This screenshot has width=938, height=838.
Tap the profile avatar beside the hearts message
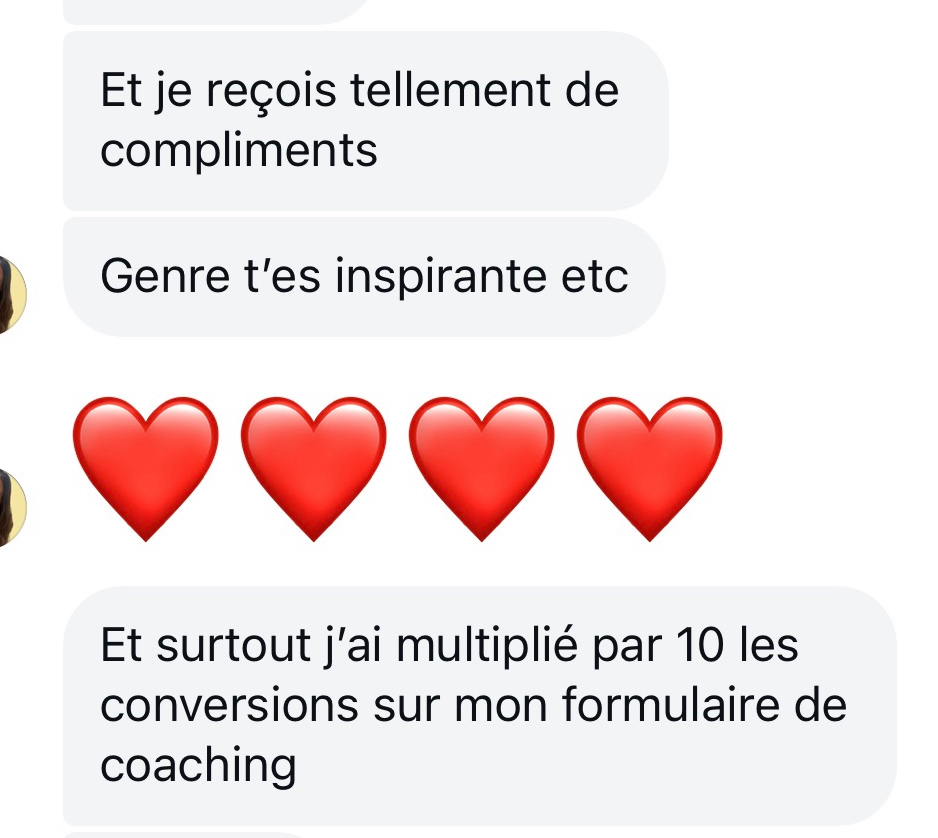(11, 507)
